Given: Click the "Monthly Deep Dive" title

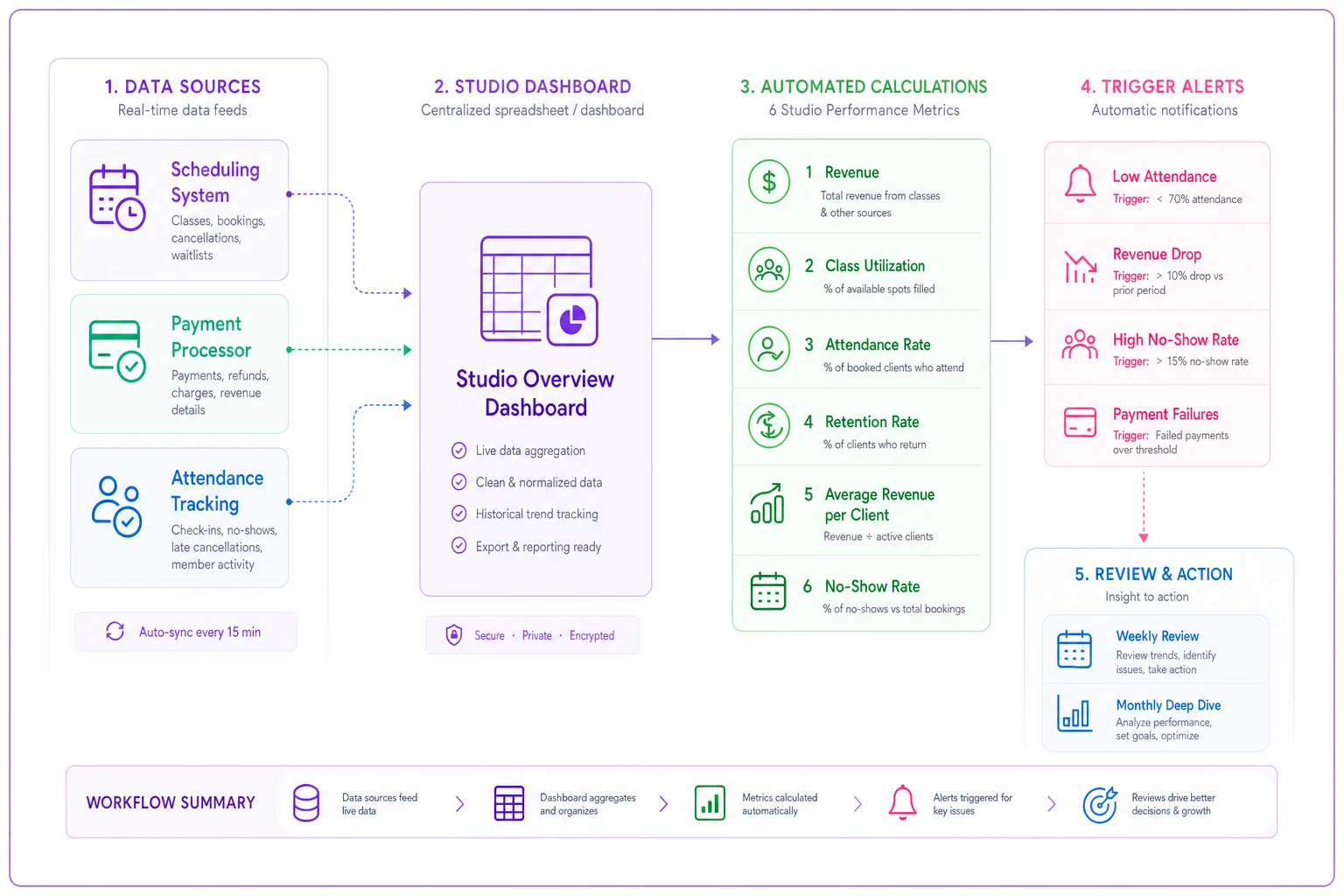Looking at the screenshot, I should point(1168,705).
